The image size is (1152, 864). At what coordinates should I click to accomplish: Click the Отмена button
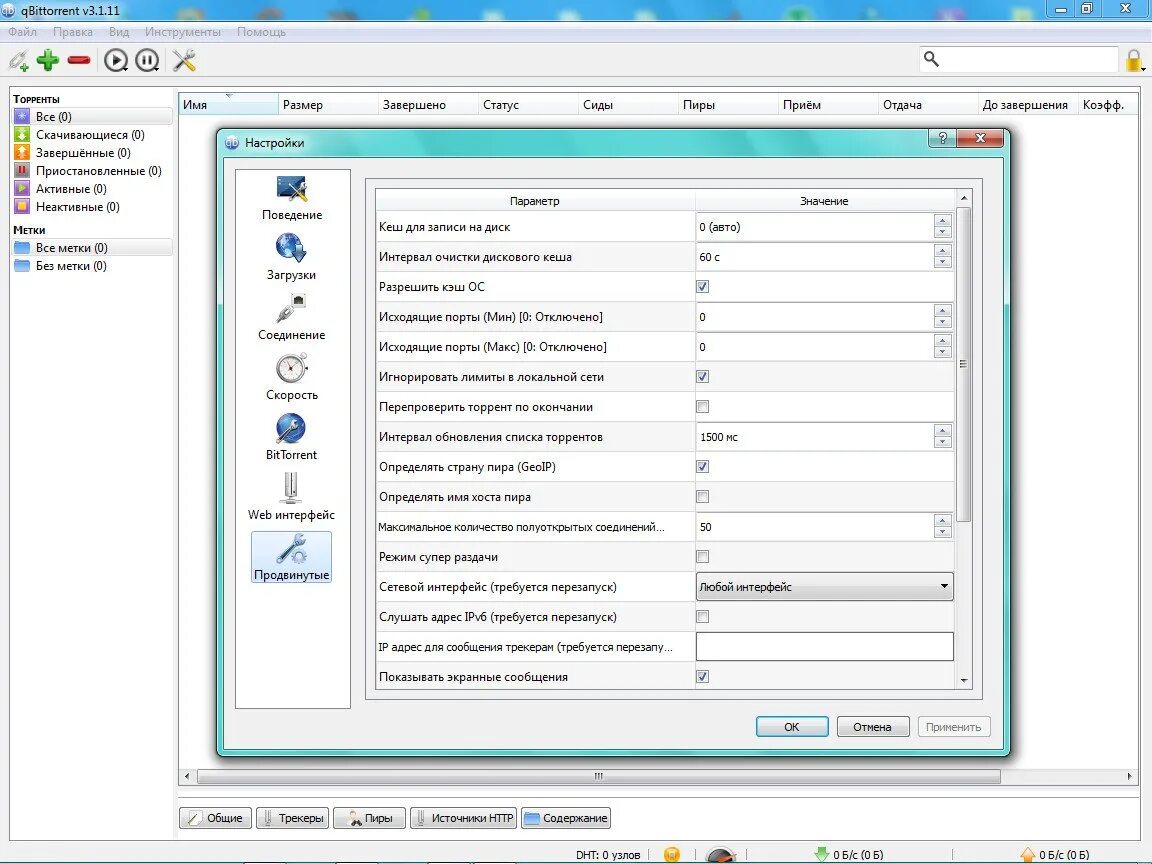pyautogui.click(x=873, y=727)
